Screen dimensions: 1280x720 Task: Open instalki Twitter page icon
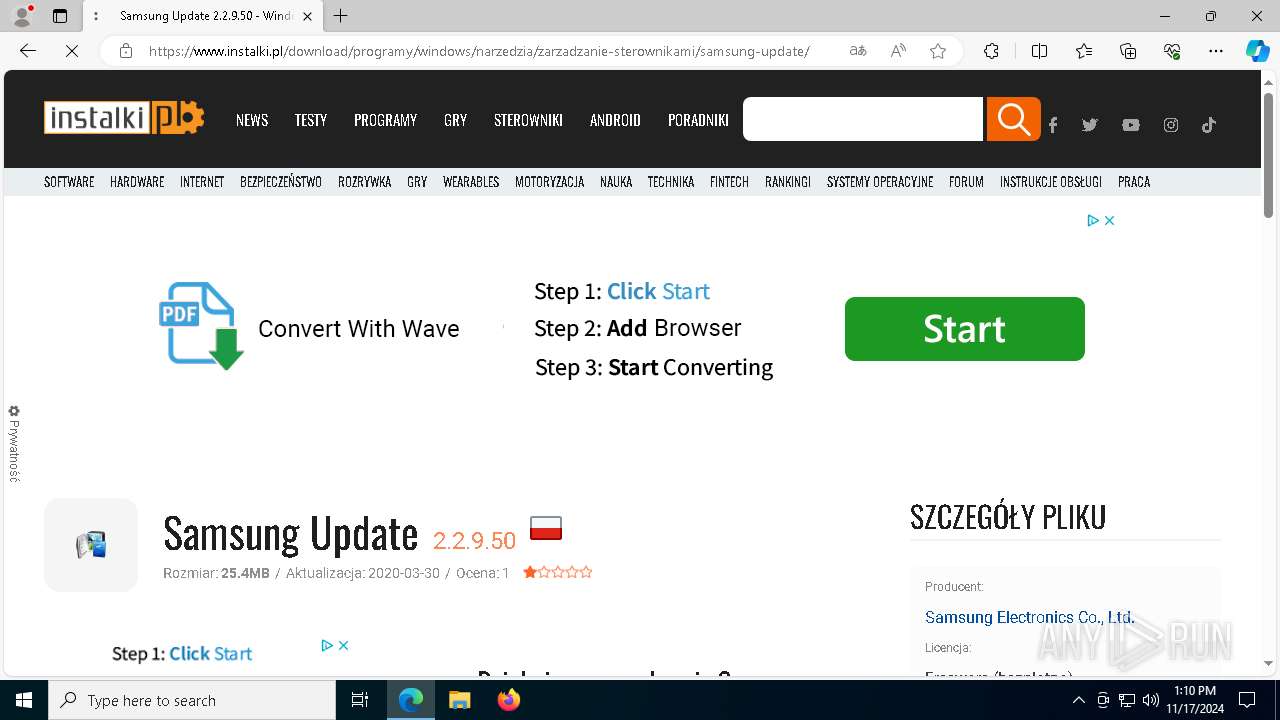click(x=1090, y=125)
